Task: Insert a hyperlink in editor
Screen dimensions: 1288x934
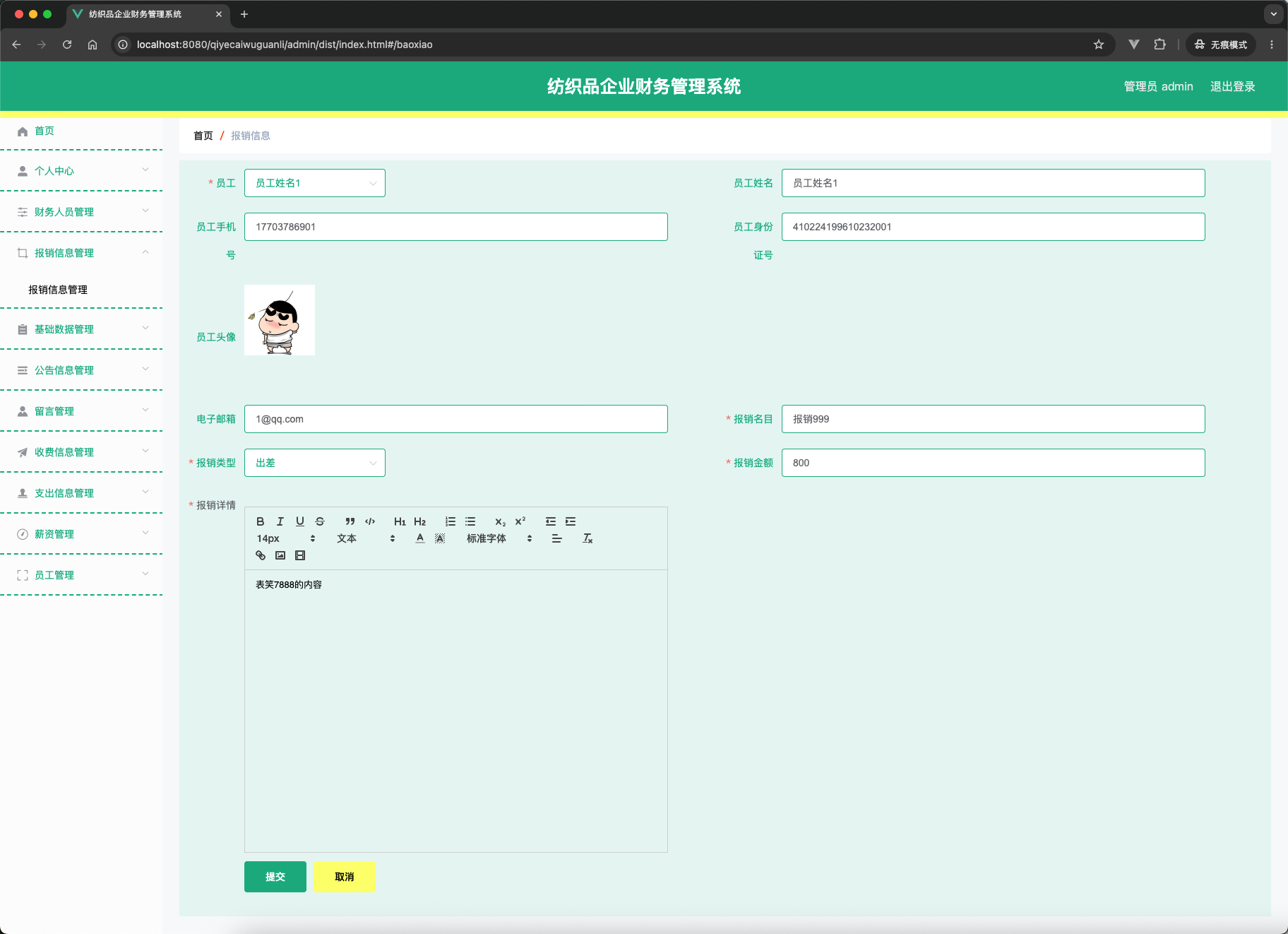Action: point(261,555)
